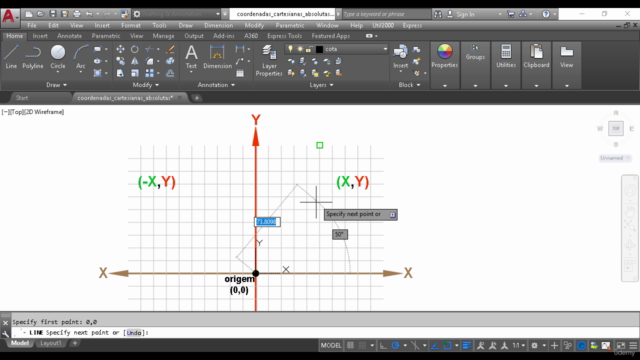
Task: Toggle layer freeze sun icon
Action: click(x=300, y=49)
